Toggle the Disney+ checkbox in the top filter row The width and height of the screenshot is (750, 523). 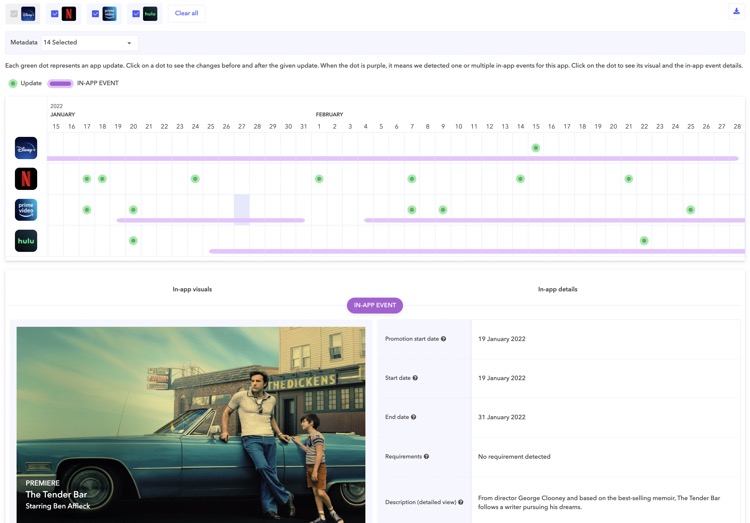tap(14, 14)
